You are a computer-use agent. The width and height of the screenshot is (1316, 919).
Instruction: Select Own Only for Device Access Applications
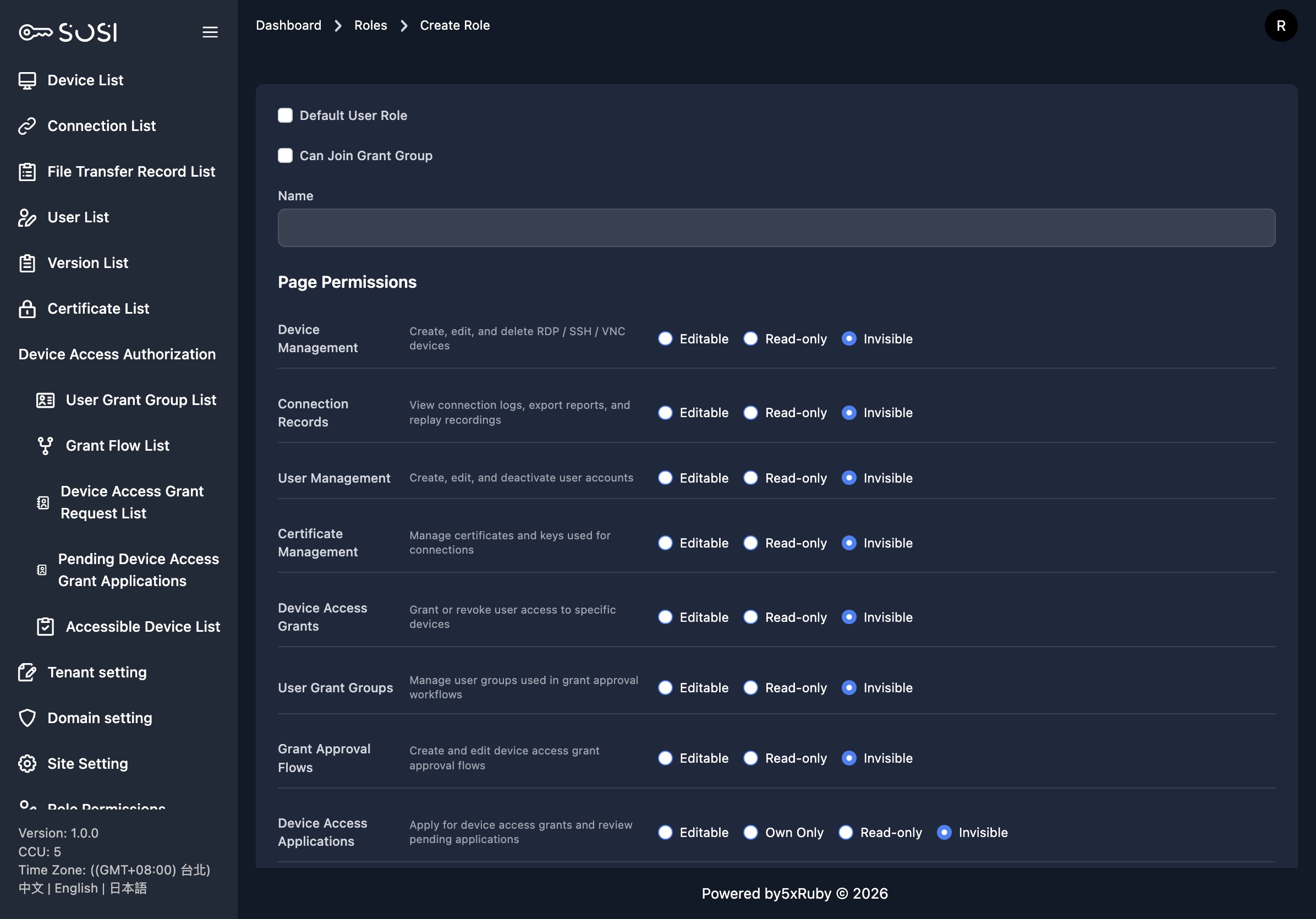coord(750,833)
